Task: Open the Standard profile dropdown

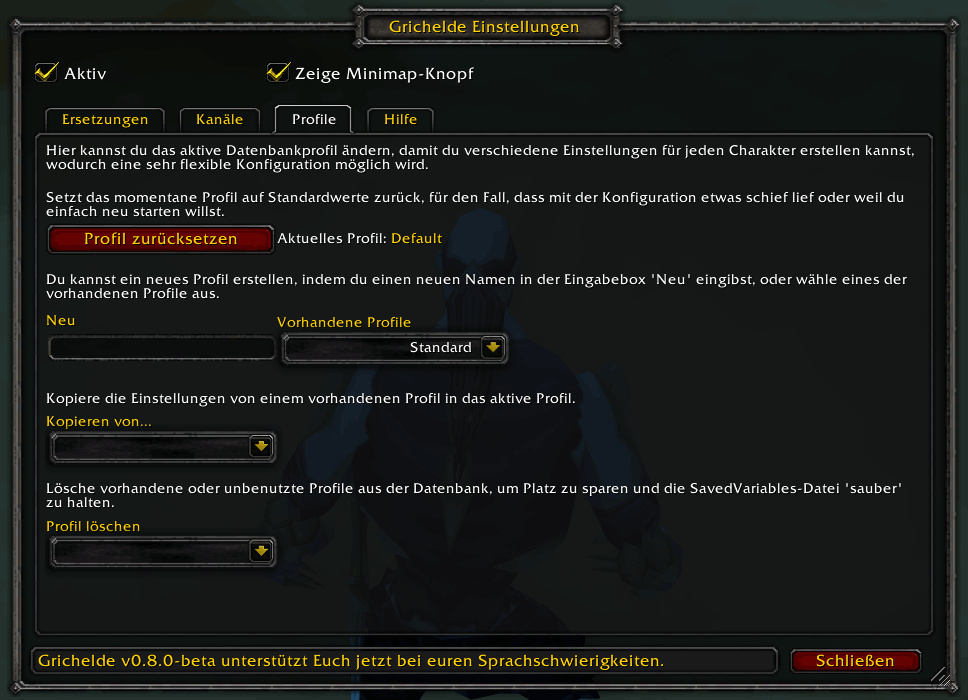Action: pyautogui.click(x=394, y=348)
